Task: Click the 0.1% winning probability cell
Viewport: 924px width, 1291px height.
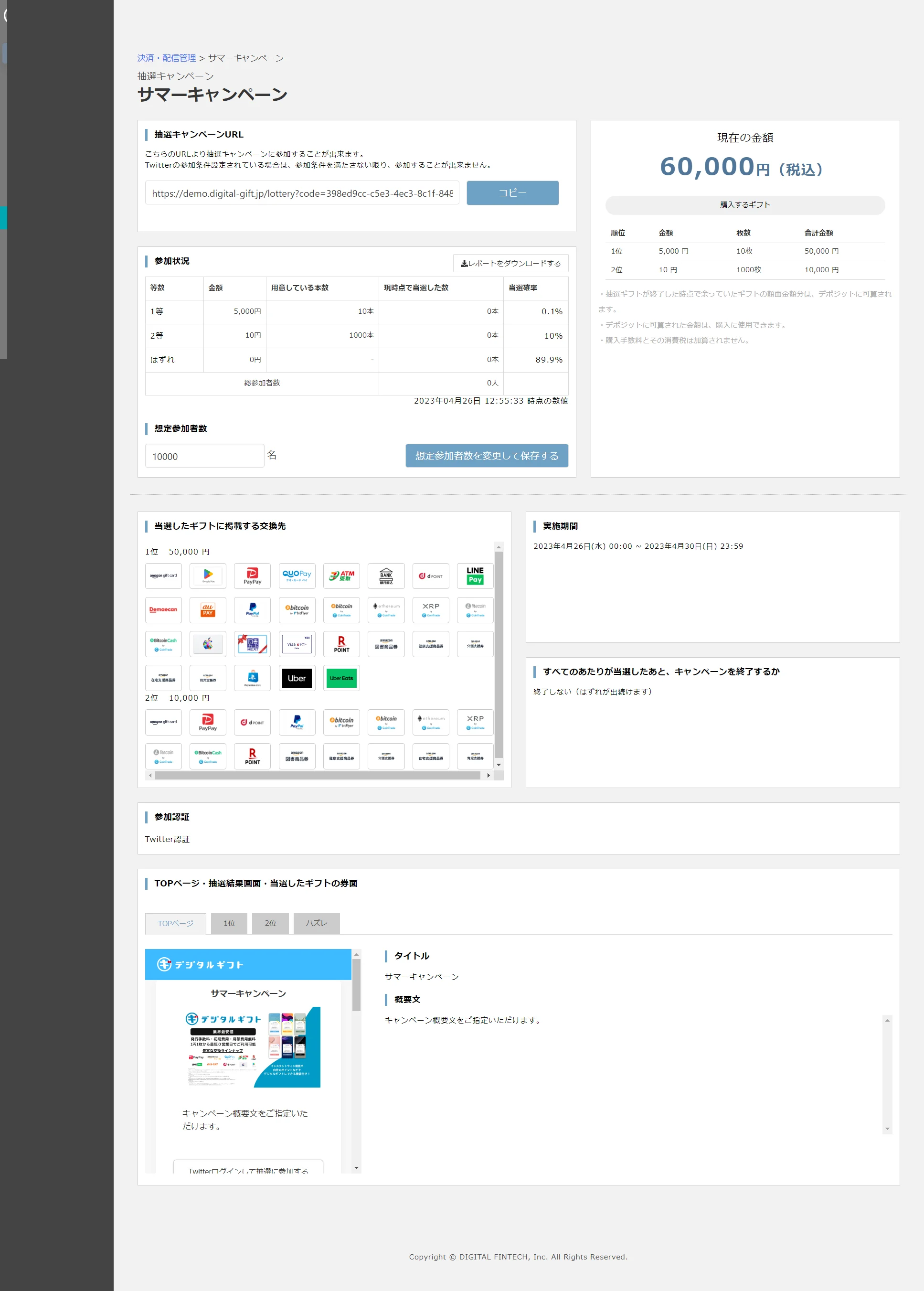Action: tap(535, 312)
